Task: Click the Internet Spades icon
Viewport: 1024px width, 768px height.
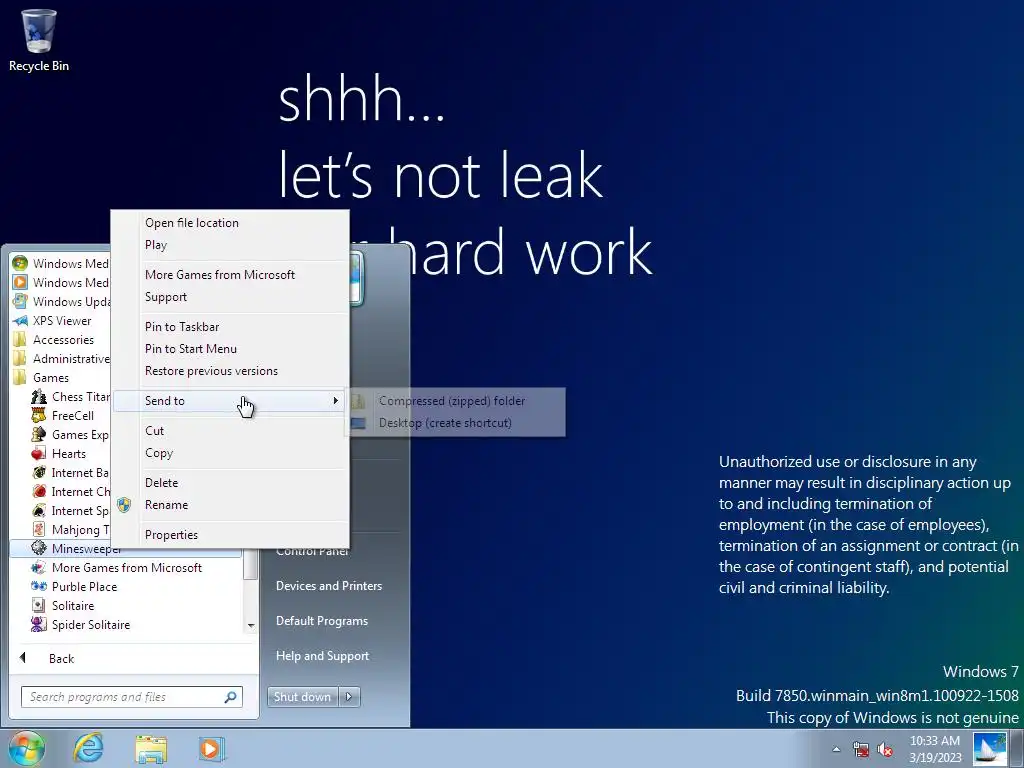Action: [39, 510]
